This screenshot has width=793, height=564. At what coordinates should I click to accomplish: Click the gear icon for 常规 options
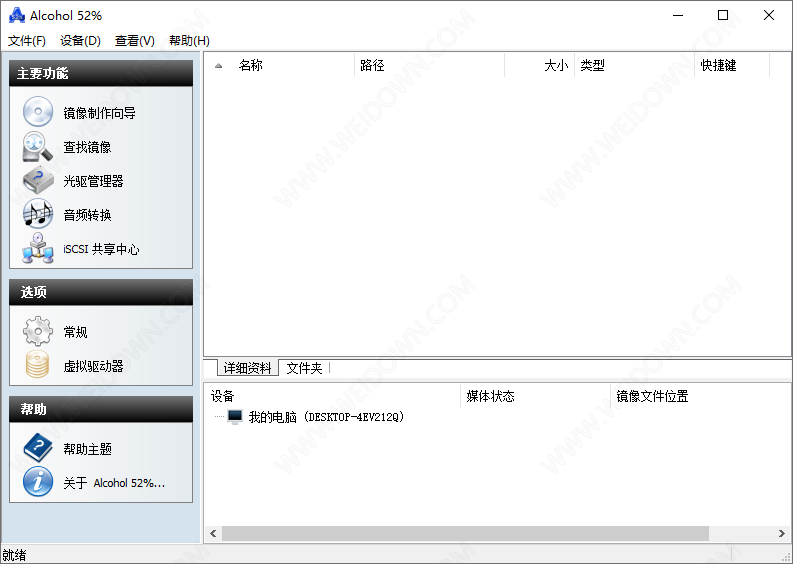click(38, 331)
